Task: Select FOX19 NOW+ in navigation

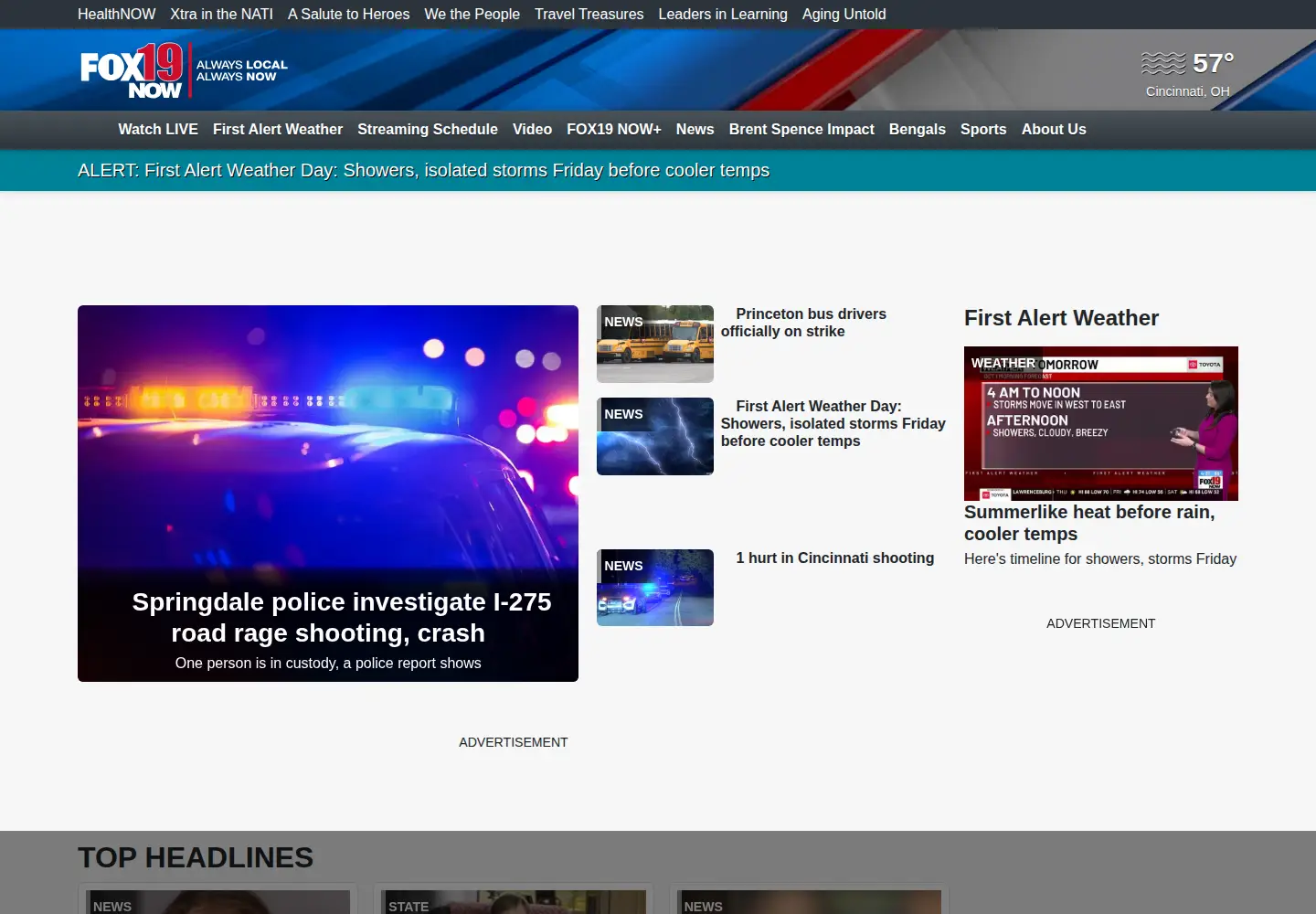Action: [614, 129]
